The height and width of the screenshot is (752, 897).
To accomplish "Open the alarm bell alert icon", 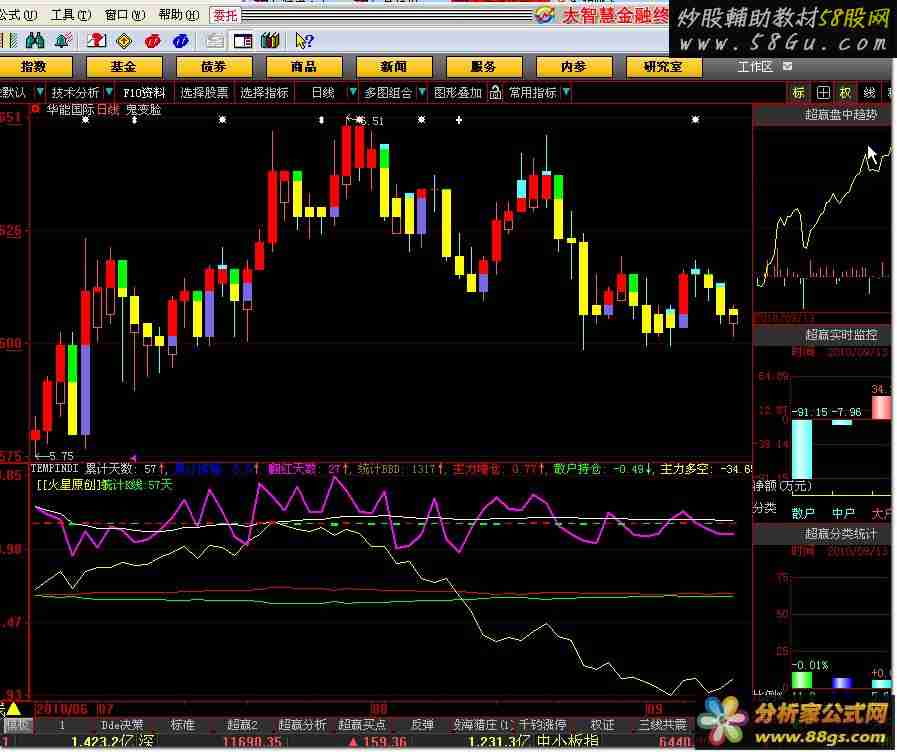I will [x=63, y=41].
